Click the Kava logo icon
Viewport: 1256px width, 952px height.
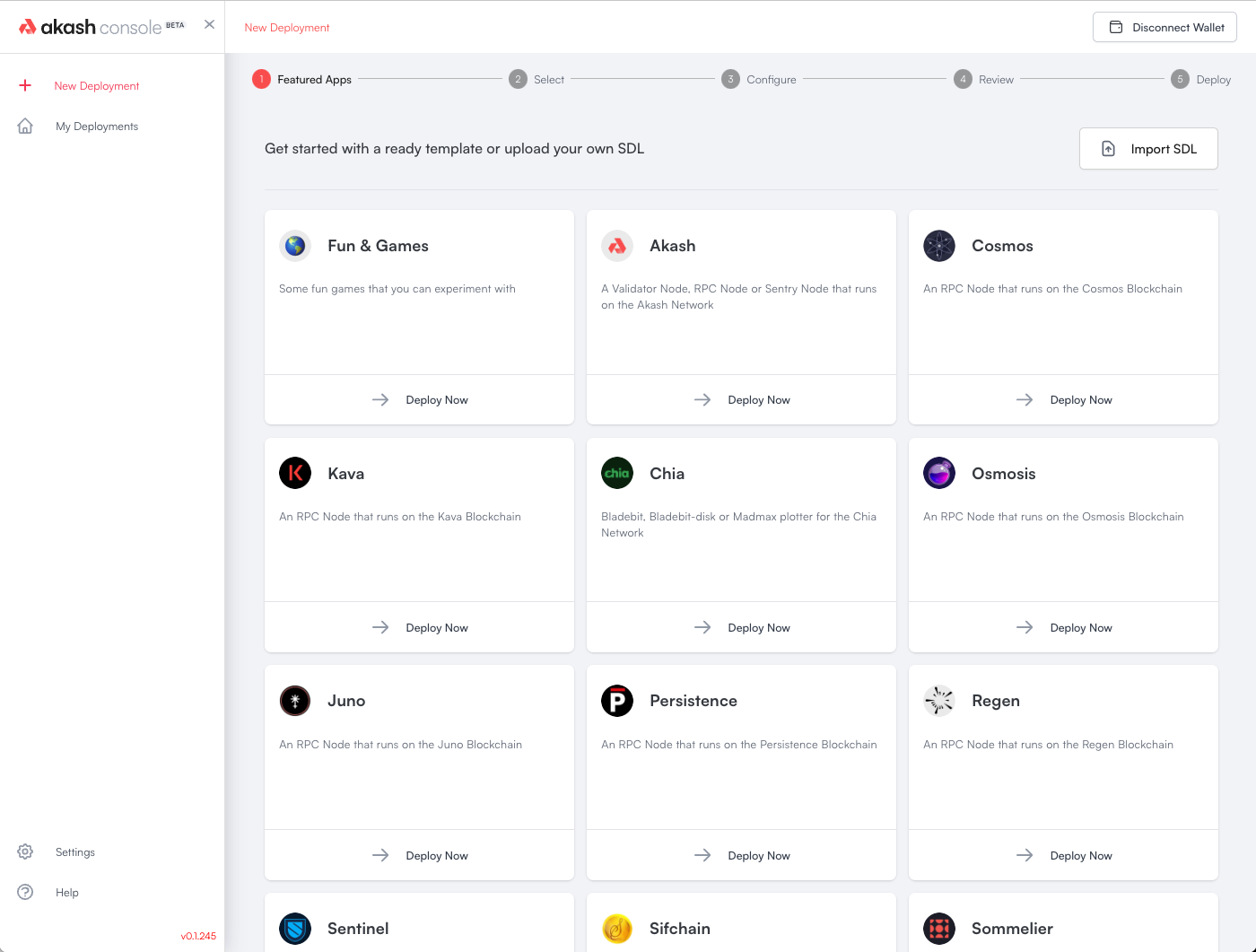[295, 473]
